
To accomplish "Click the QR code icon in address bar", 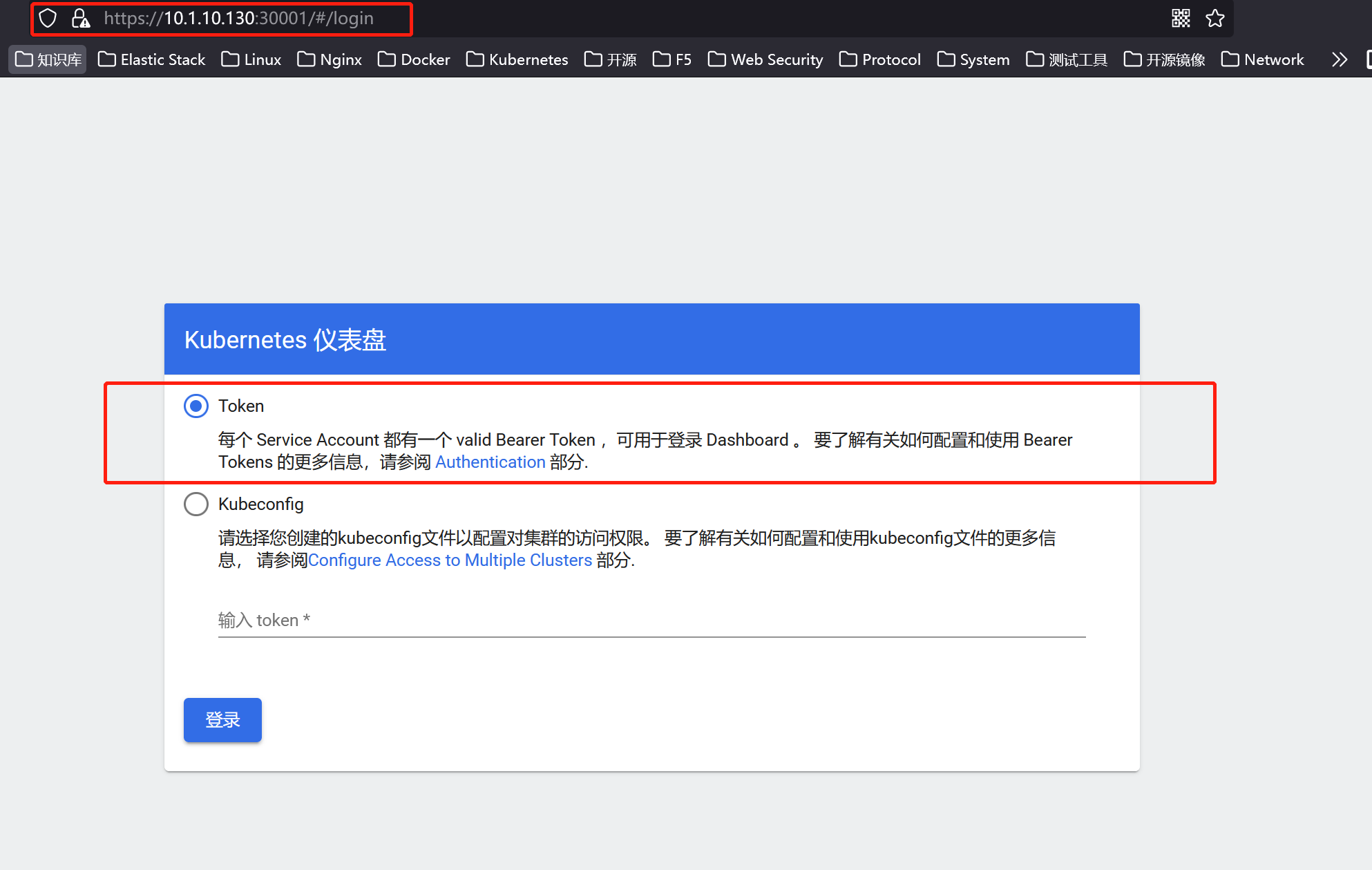I will [x=1181, y=19].
